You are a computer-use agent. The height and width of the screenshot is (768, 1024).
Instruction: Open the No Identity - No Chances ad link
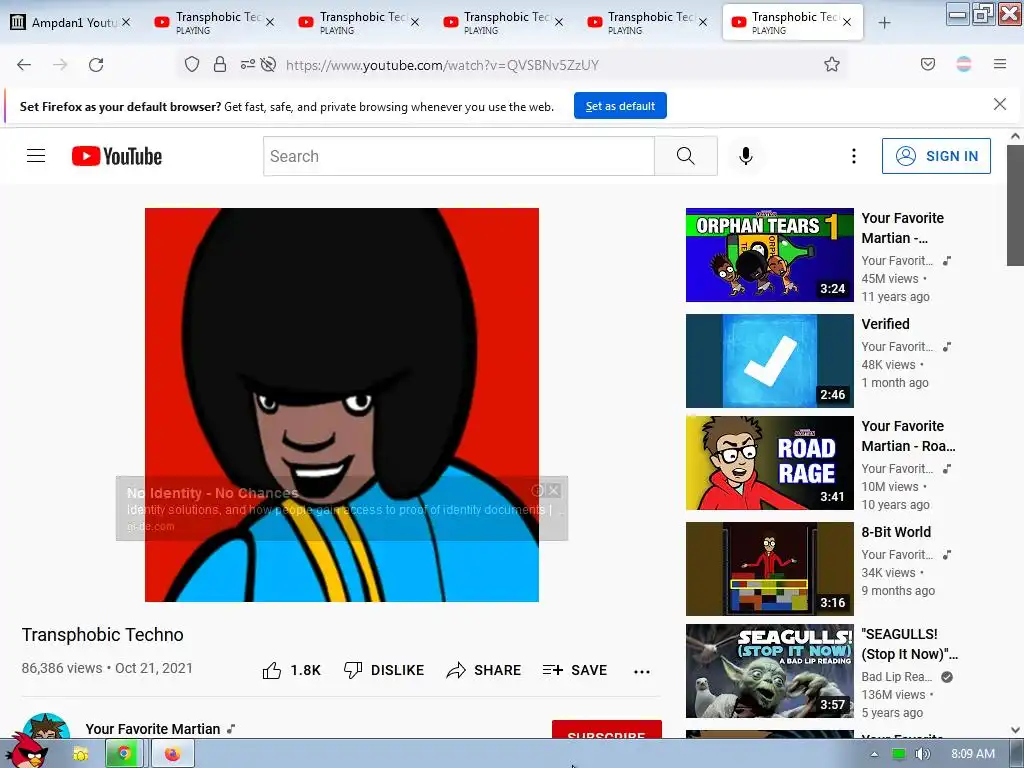coord(212,493)
